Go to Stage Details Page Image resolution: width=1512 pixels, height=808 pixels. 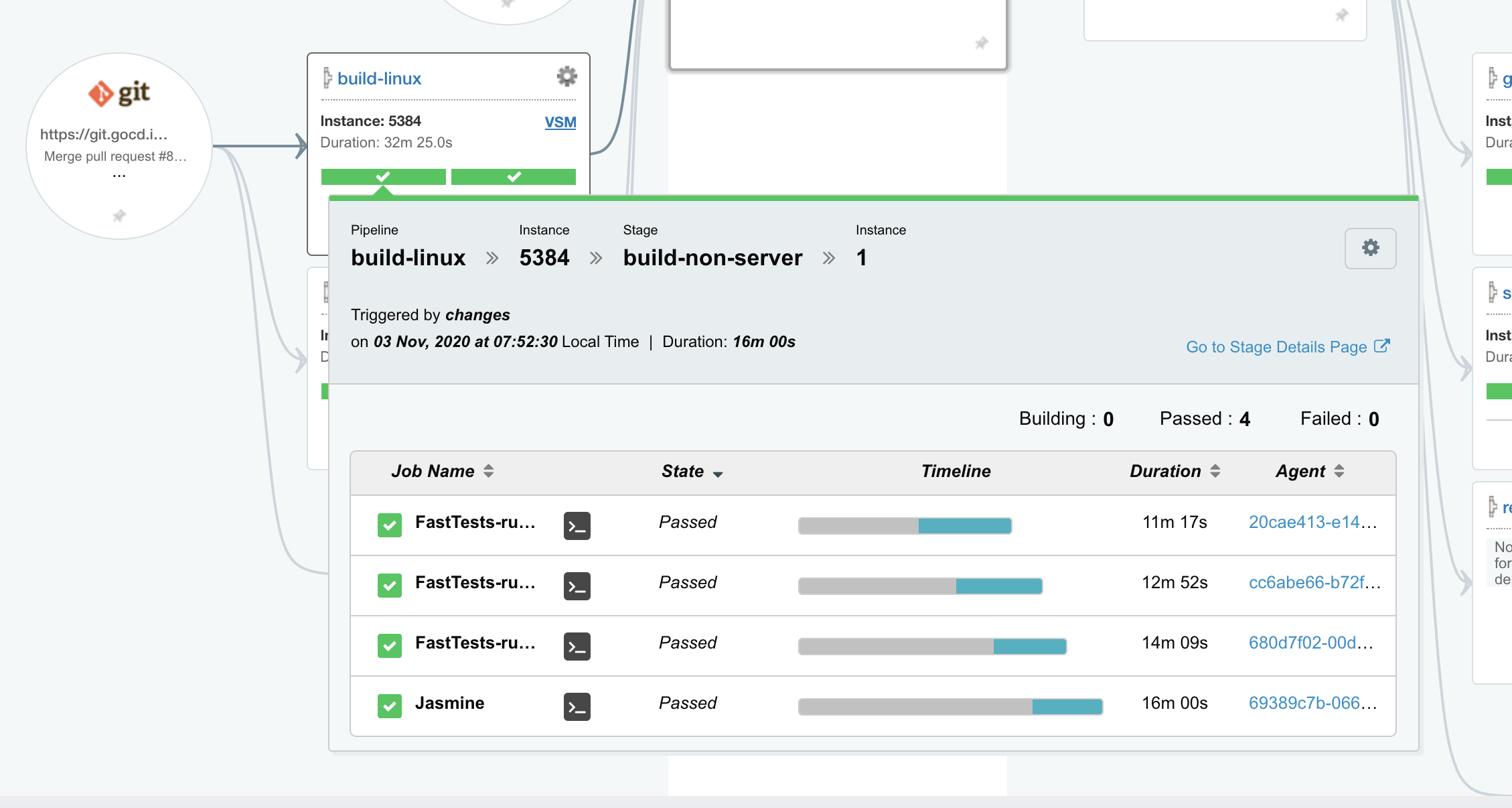tap(1276, 347)
